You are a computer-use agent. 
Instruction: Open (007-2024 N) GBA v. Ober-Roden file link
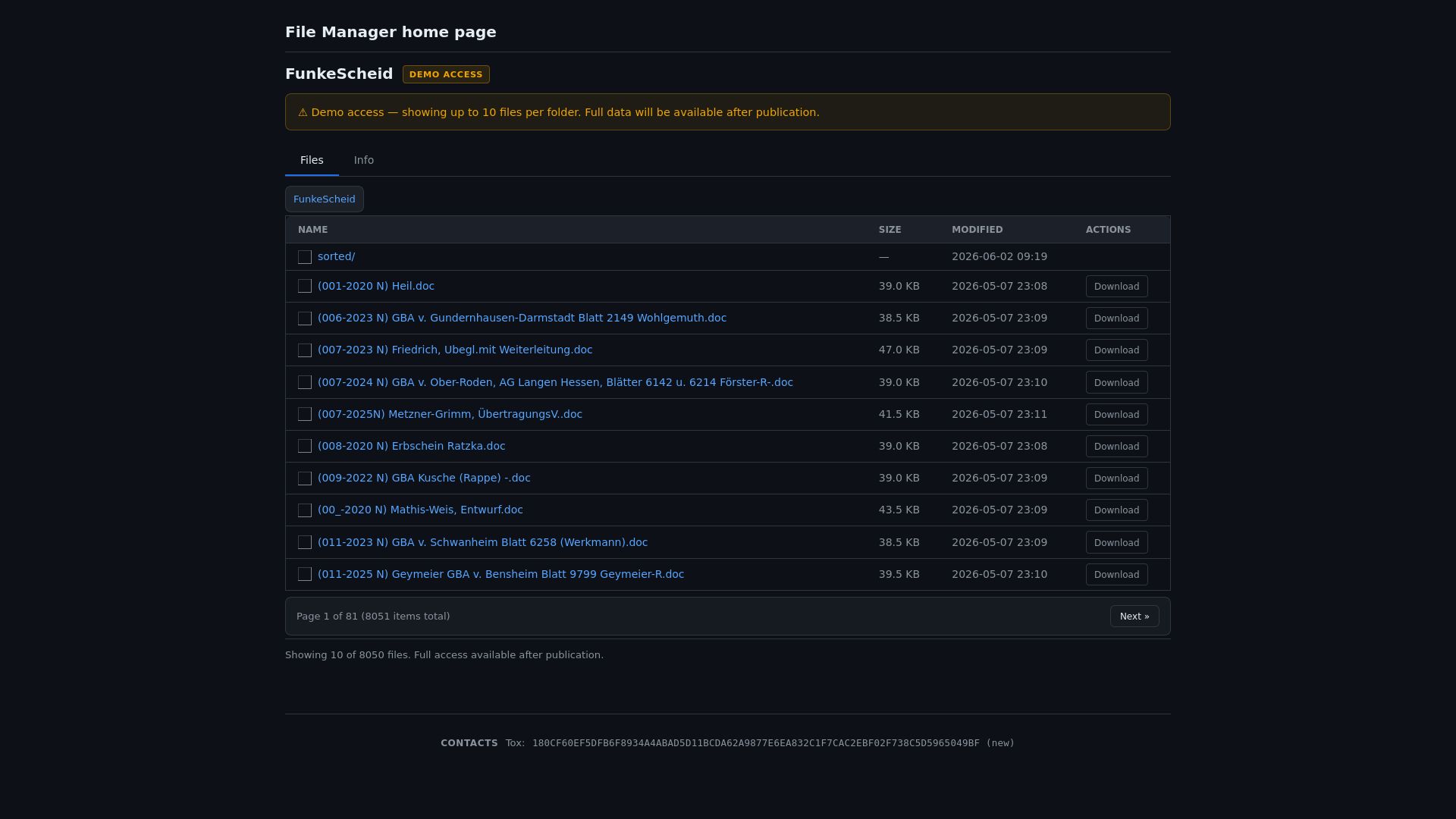click(555, 382)
